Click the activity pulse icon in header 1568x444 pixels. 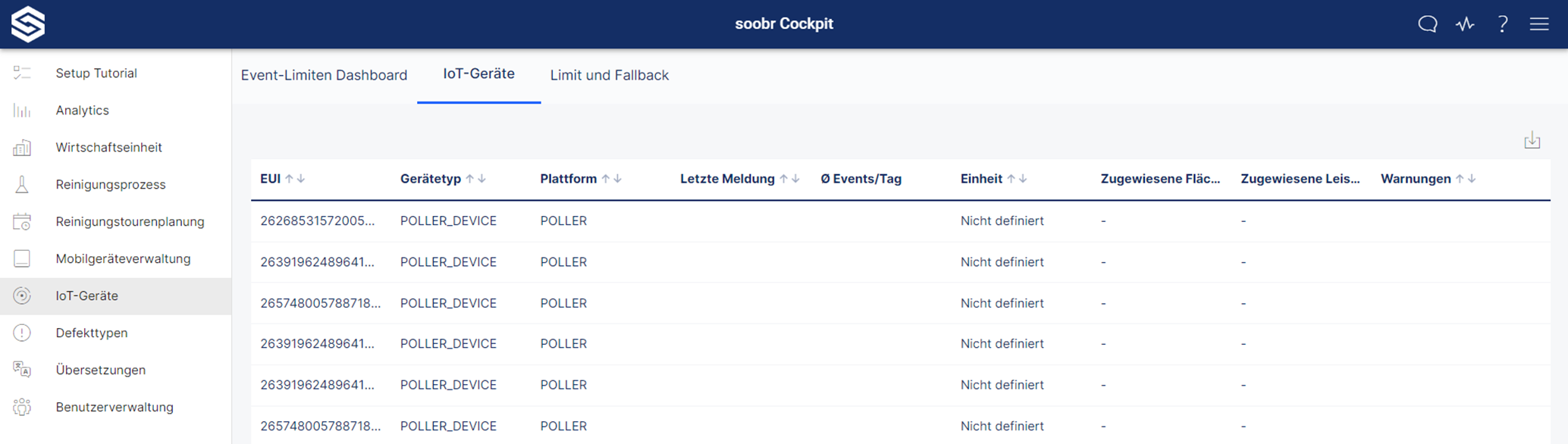point(1465,24)
